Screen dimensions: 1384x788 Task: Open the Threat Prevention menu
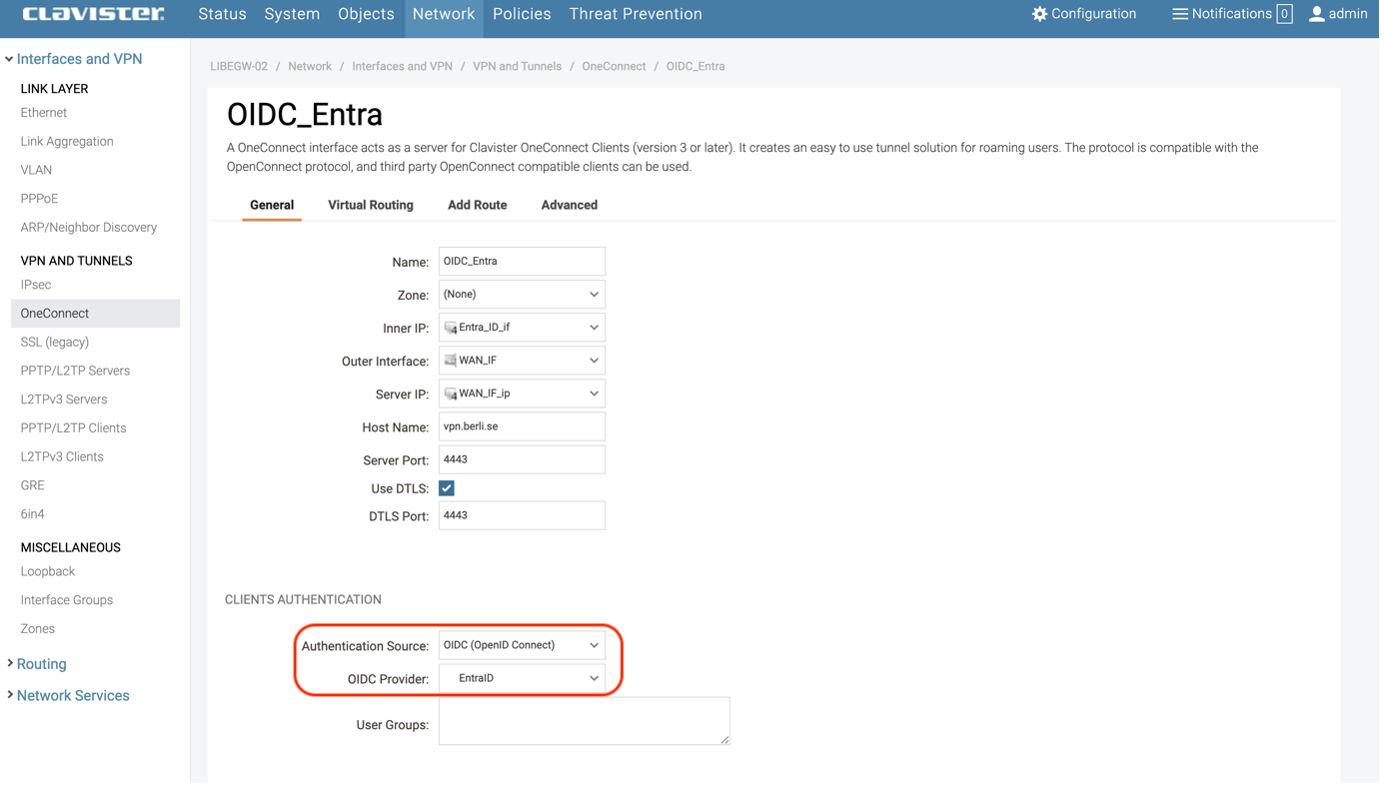tap(636, 14)
